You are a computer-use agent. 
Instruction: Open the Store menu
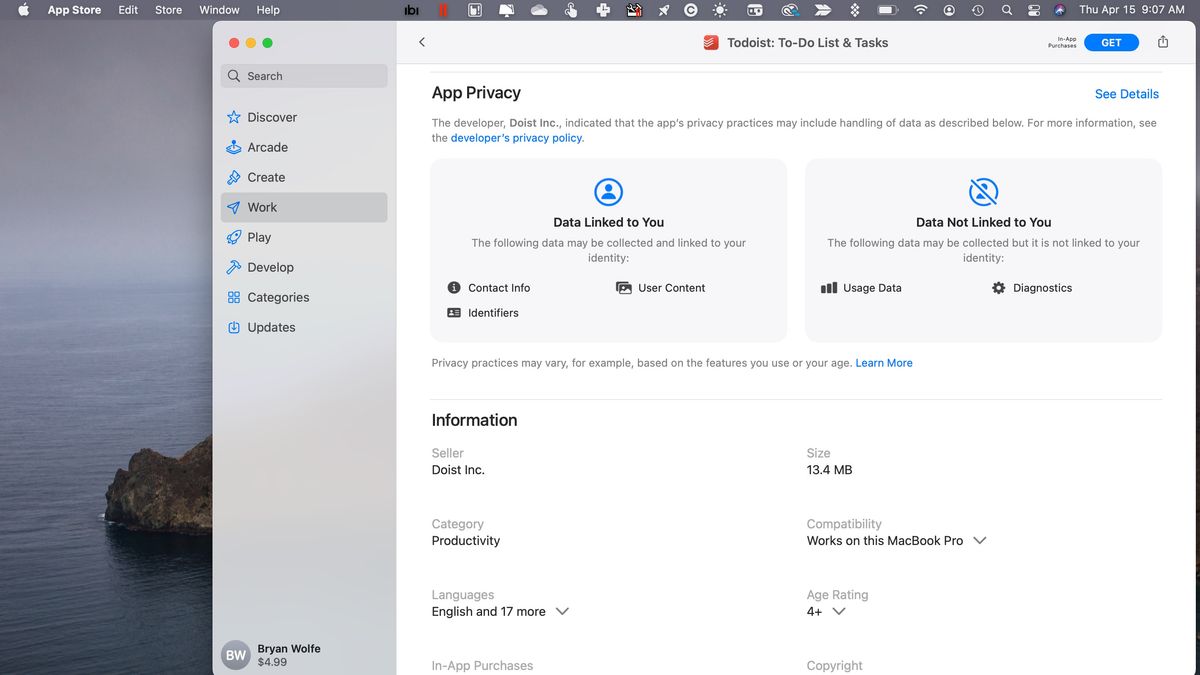167,10
